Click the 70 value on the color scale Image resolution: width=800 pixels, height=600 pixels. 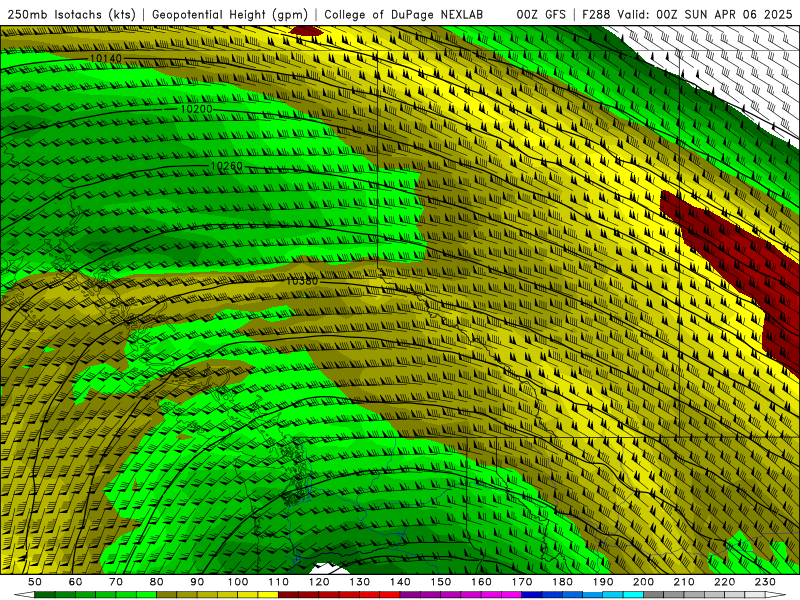coord(116,582)
